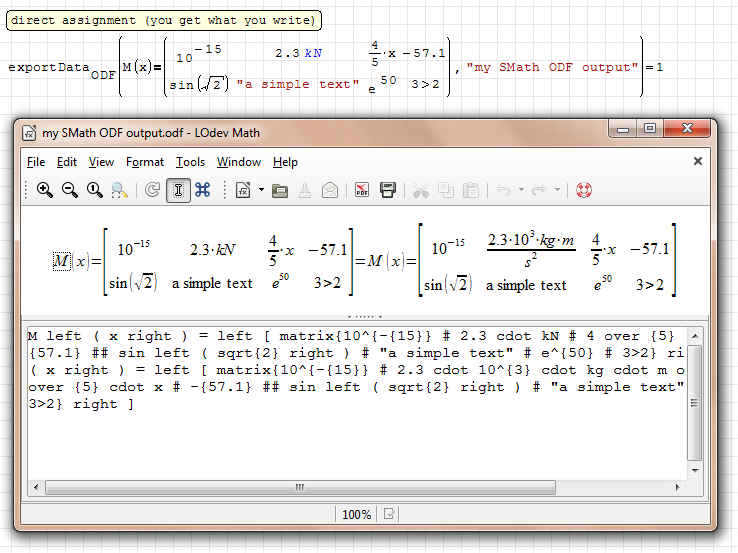
Task: Click the close document X button
Action: click(697, 161)
